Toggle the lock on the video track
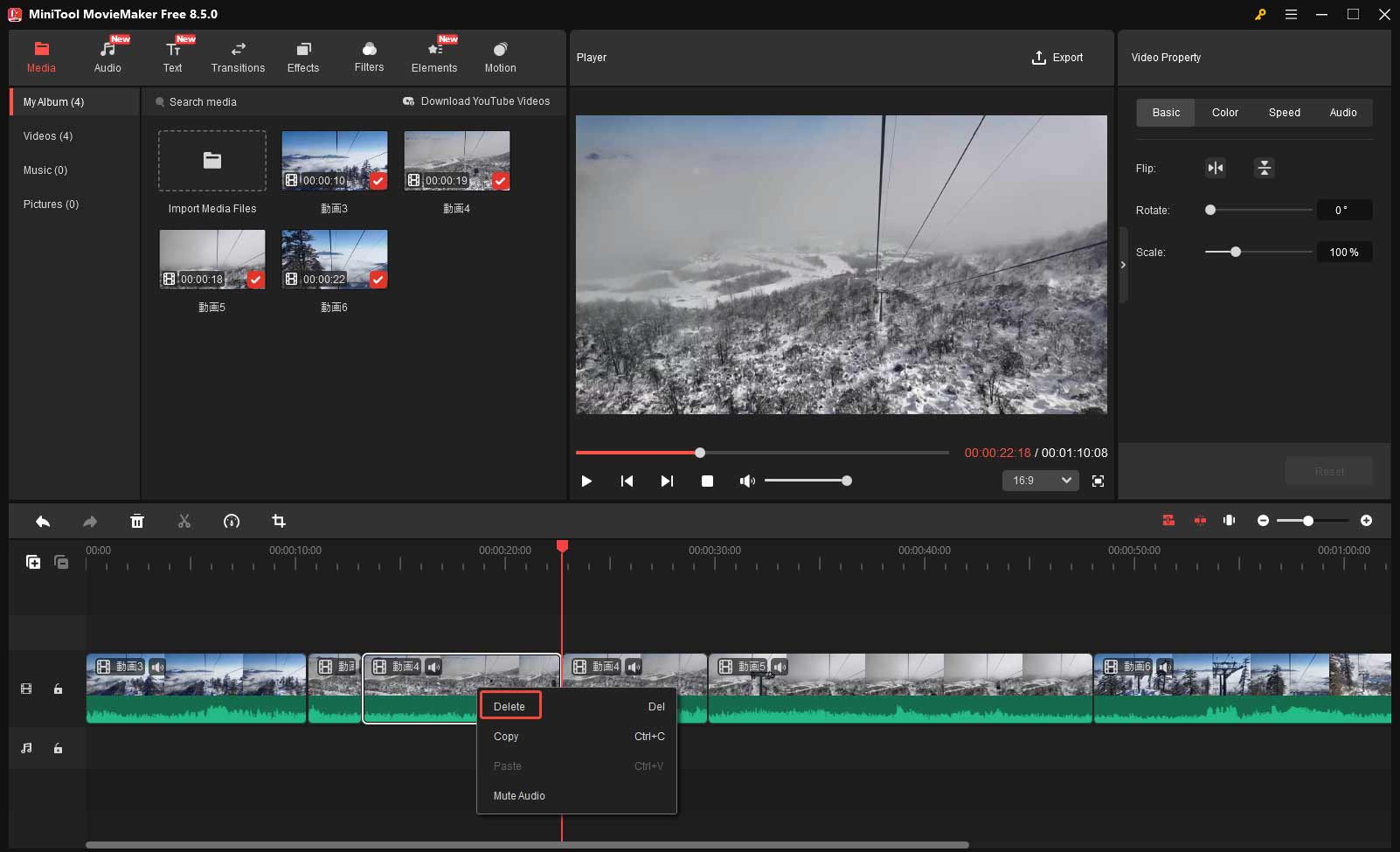 pyautogui.click(x=58, y=689)
